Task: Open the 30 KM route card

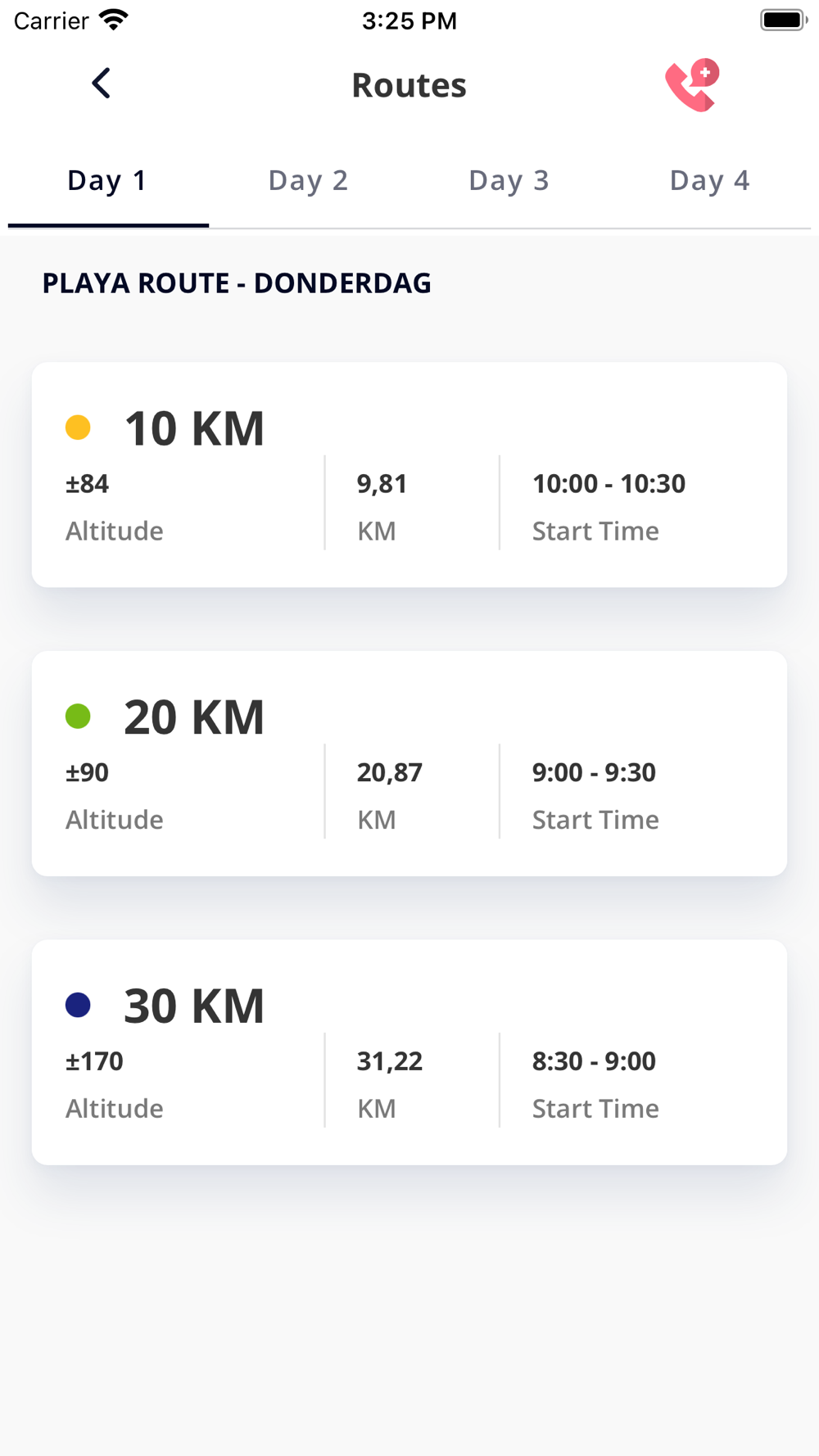Action: tap(409, 1052)
